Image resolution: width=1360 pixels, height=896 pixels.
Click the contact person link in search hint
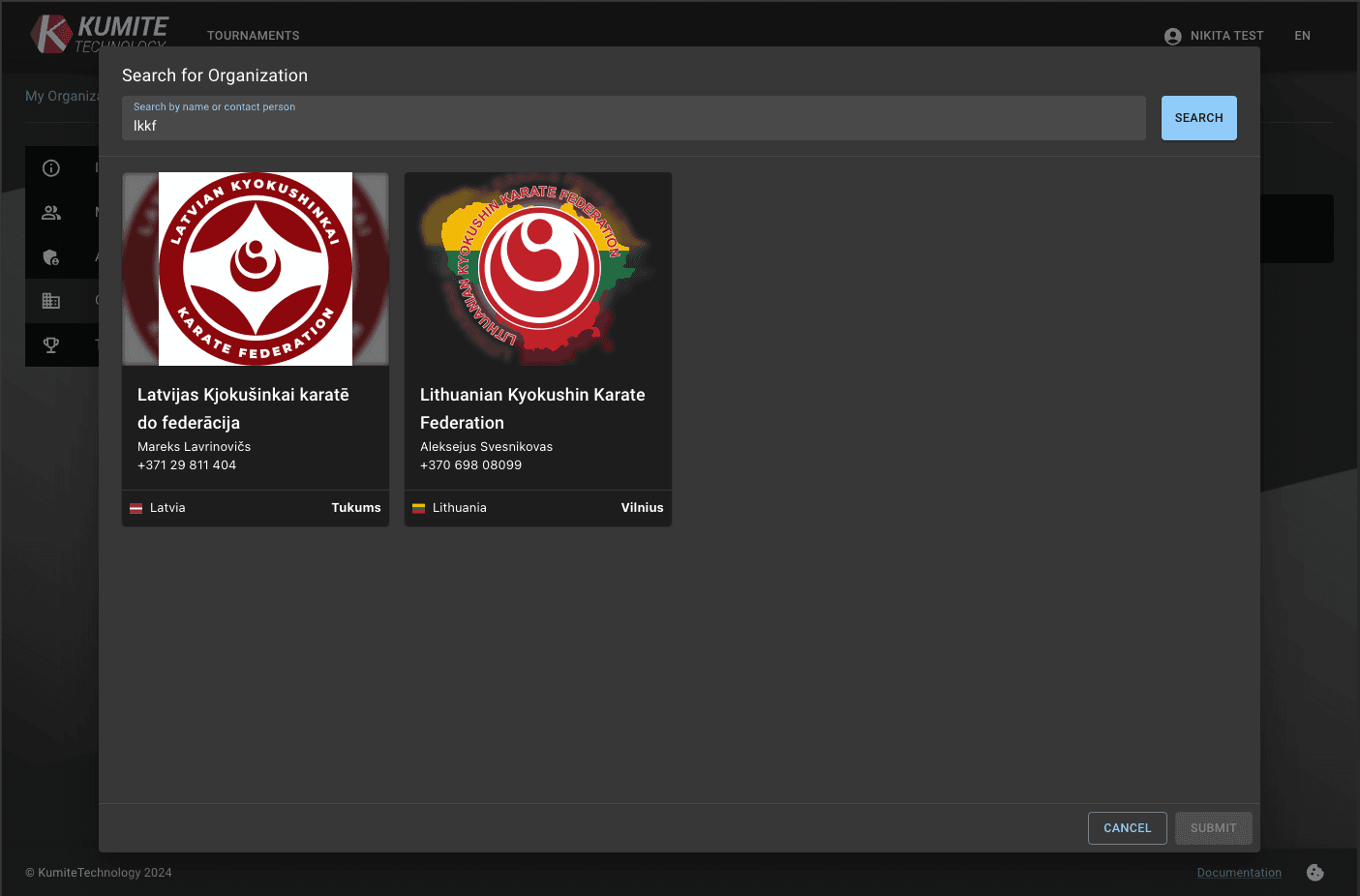tap(259, 106)
